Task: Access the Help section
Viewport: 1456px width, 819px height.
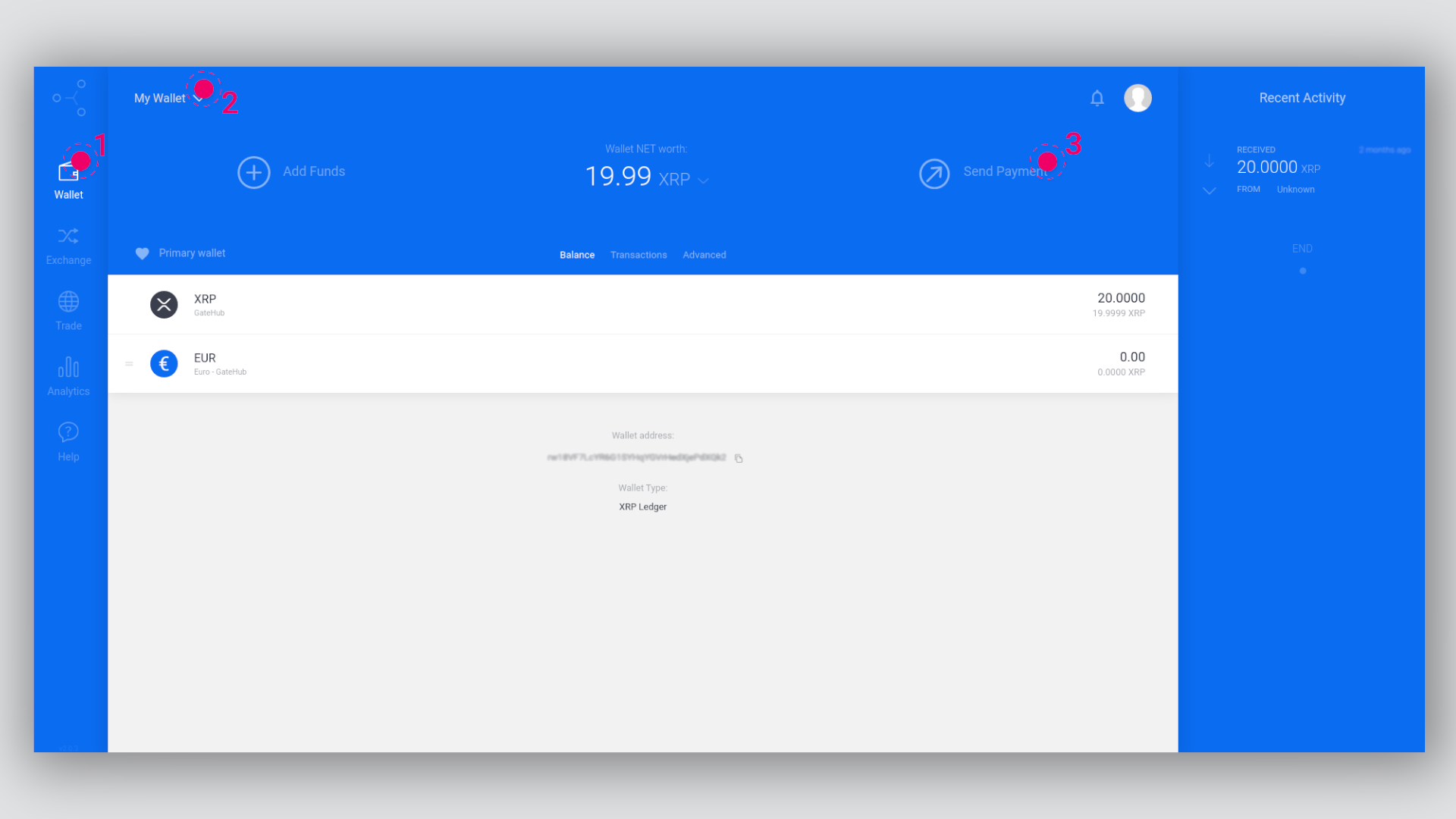Action: coord(68,441)
